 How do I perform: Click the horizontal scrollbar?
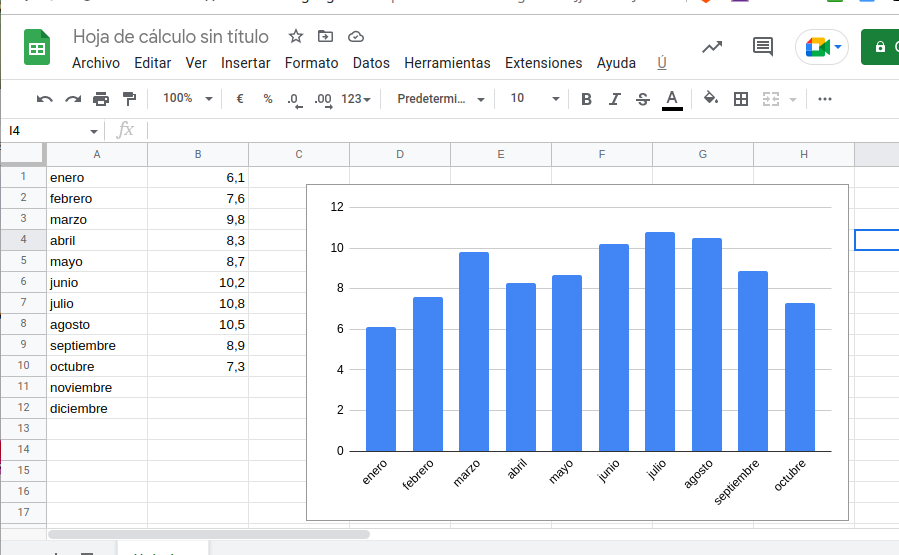[209, 534]
